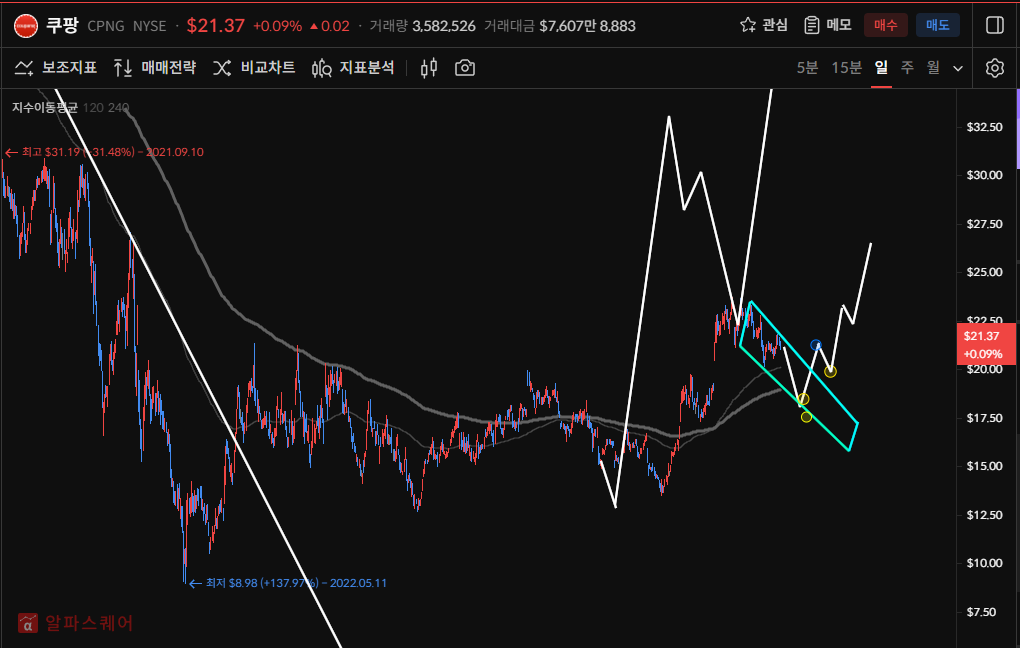Click the $25.00 price axis label
This screenshot has width=1020, height=648.
(984, 272)
